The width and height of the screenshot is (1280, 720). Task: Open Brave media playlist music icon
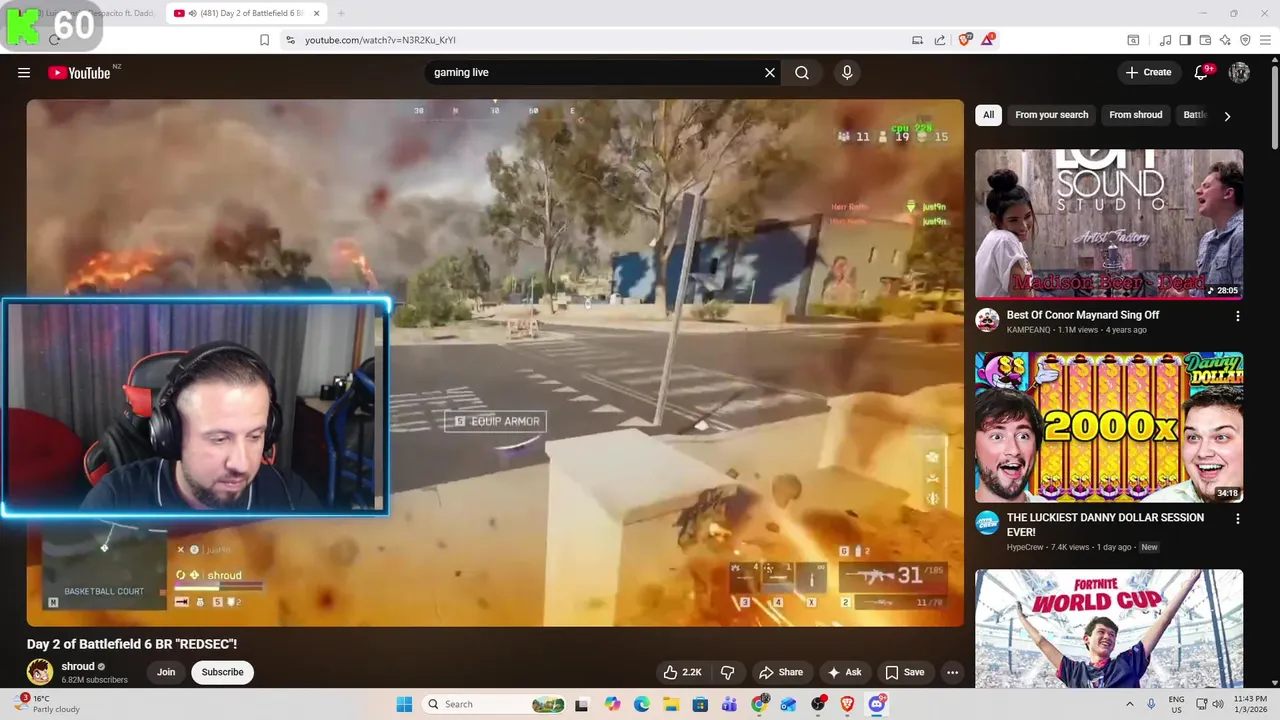[1165, 40]
